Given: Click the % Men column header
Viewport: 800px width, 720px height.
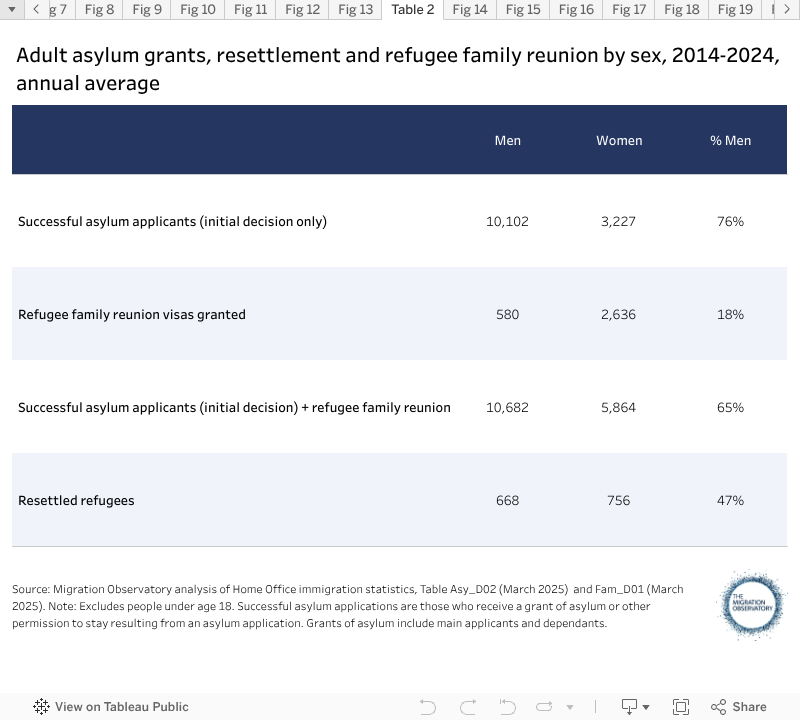Looking at the screenshot, I should coord(730,141).
